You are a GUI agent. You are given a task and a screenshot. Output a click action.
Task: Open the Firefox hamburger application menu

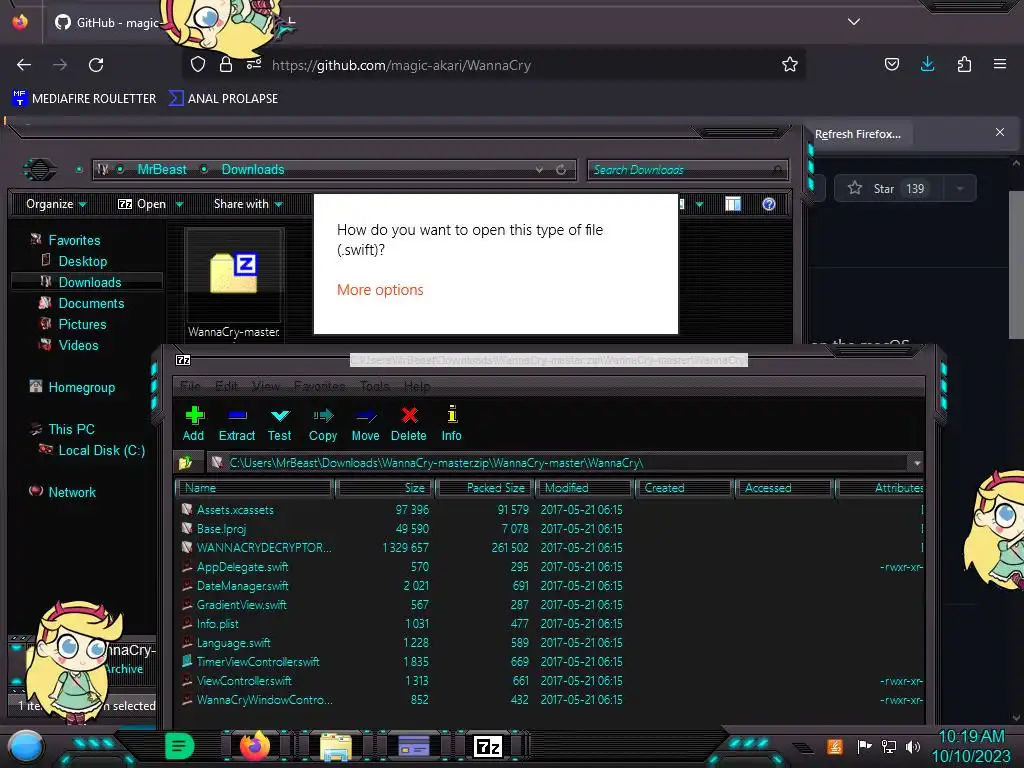[1000, 64]
